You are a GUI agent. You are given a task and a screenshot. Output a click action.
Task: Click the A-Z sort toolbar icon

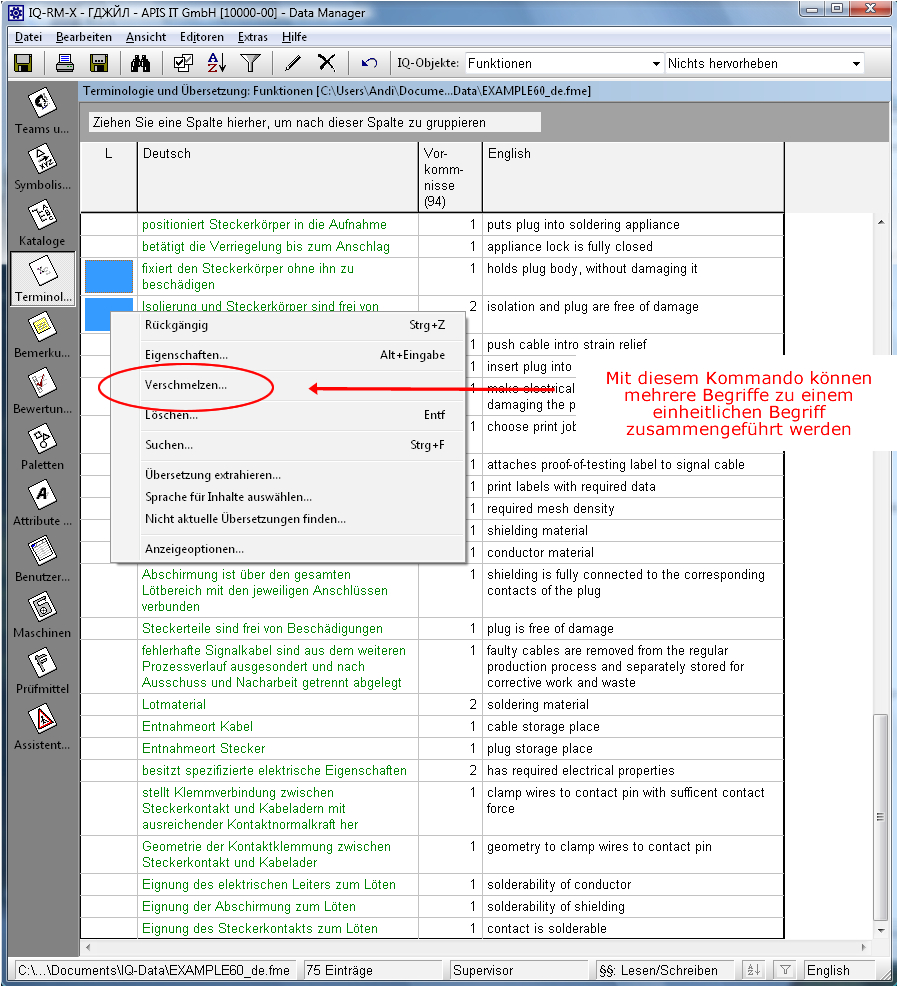pos(216,63)
